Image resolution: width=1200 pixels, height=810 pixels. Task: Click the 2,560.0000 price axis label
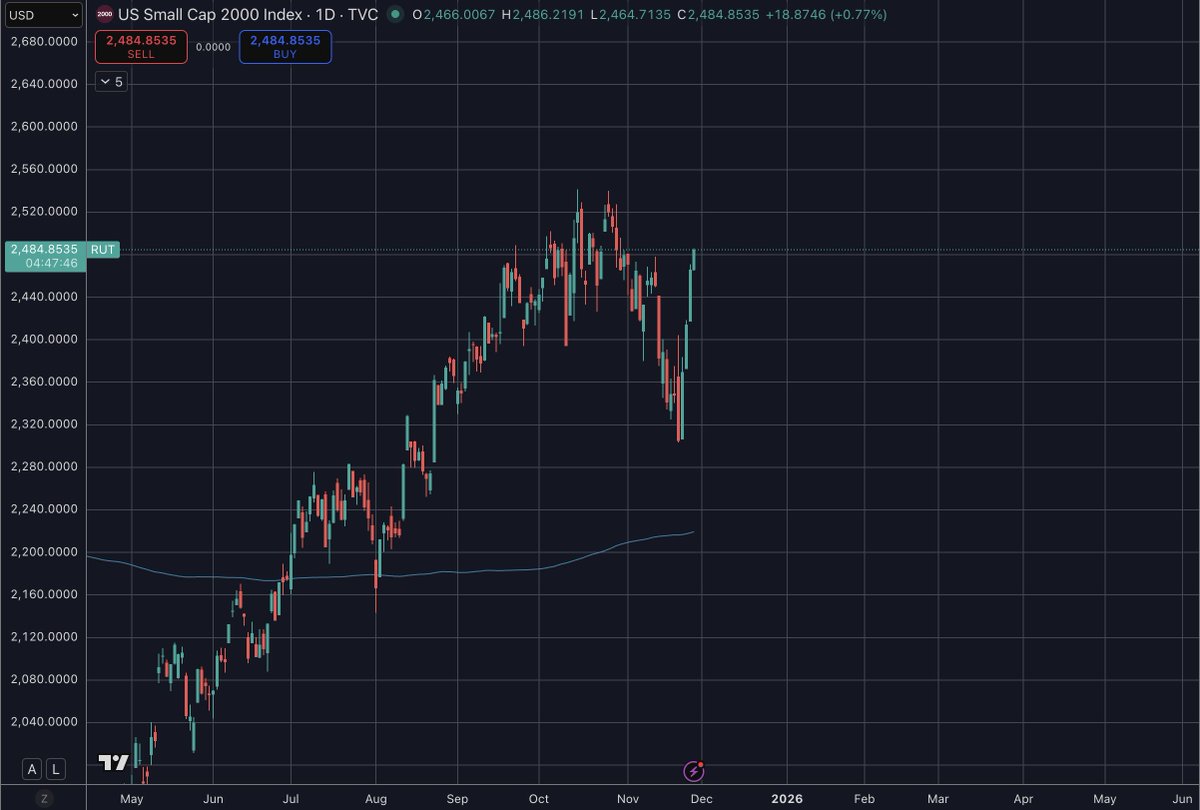[x=43, y=169]
